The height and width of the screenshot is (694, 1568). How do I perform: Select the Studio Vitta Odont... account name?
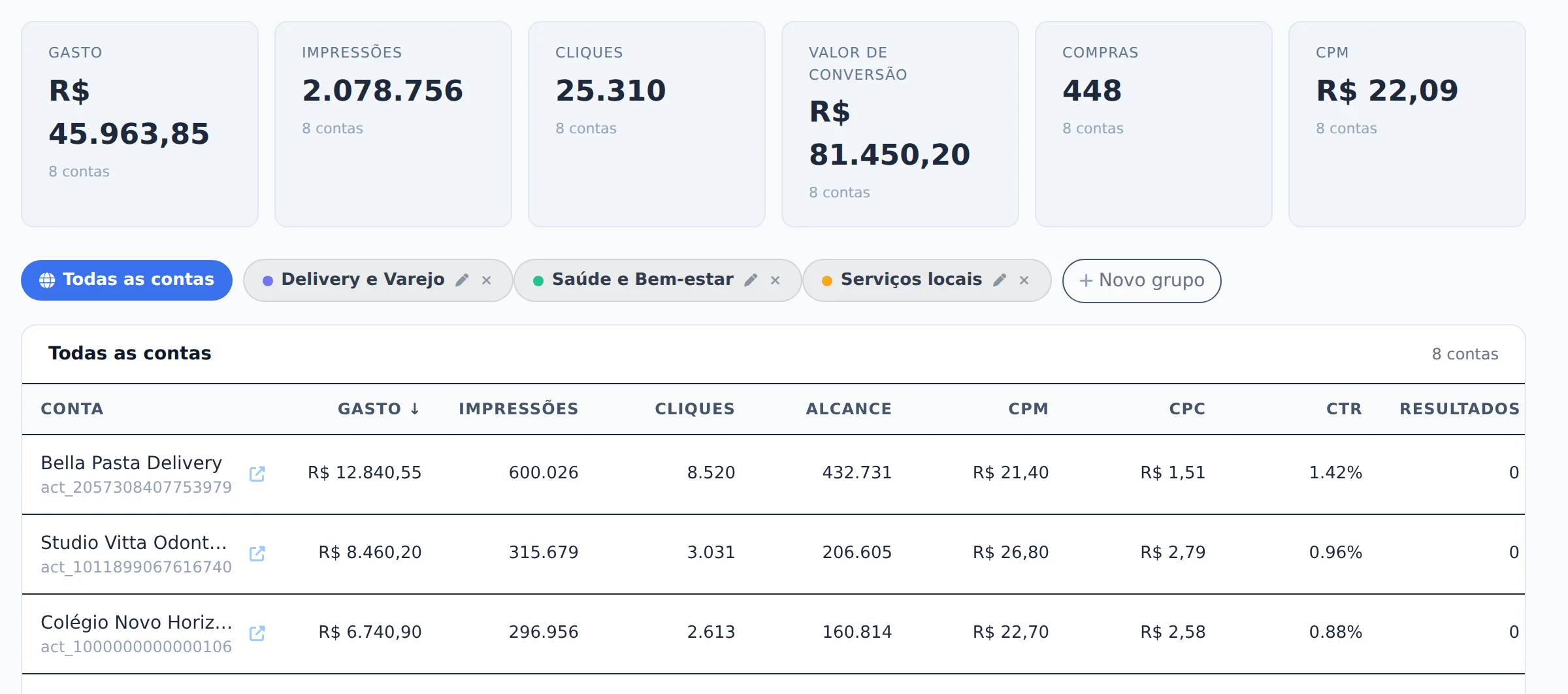134,542
